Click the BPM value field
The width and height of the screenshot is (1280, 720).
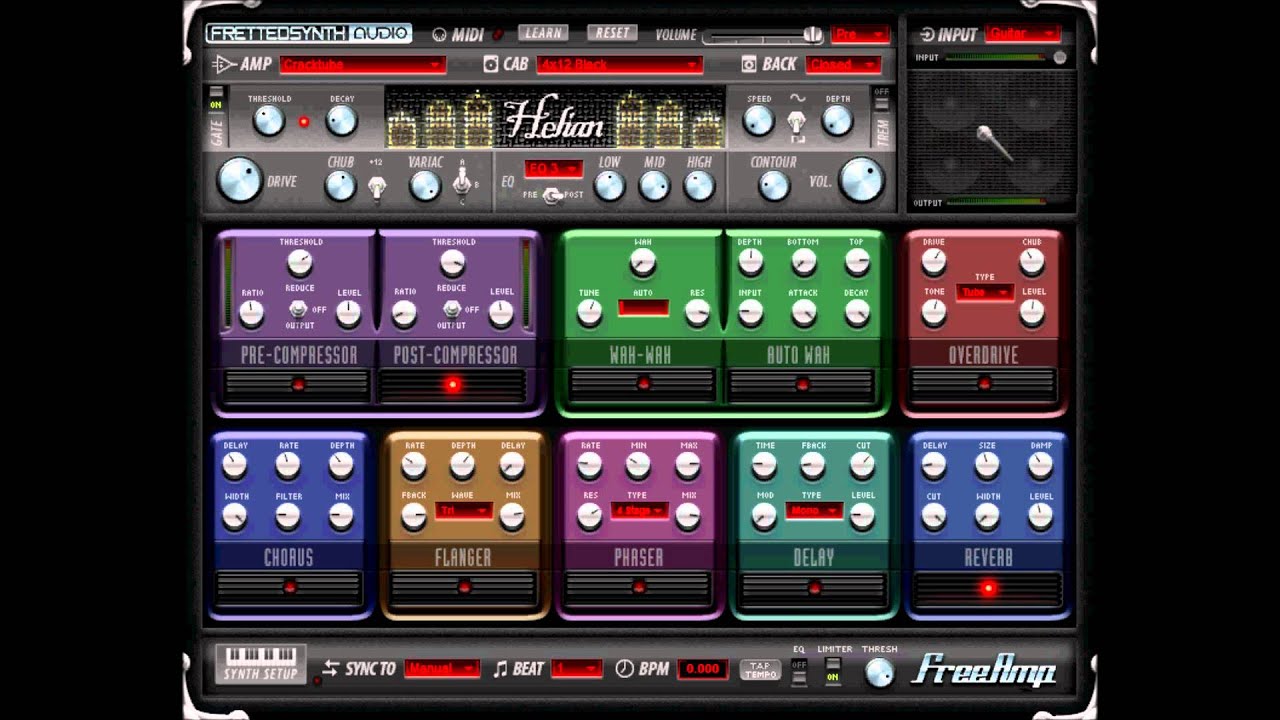[x=703, y=668]
